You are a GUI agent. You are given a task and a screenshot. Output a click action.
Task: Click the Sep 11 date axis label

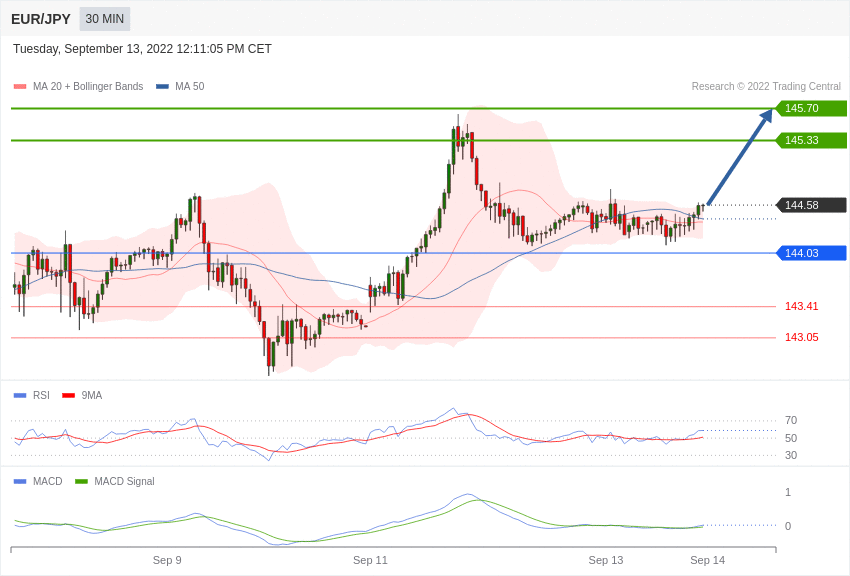pos(370,560)
